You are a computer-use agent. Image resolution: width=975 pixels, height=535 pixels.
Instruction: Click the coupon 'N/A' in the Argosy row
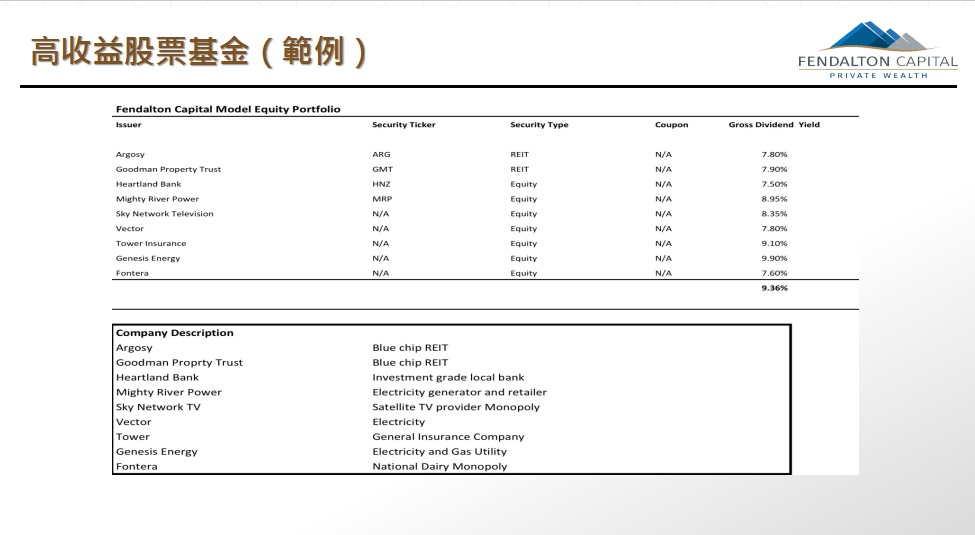click(x=663, y=154)
